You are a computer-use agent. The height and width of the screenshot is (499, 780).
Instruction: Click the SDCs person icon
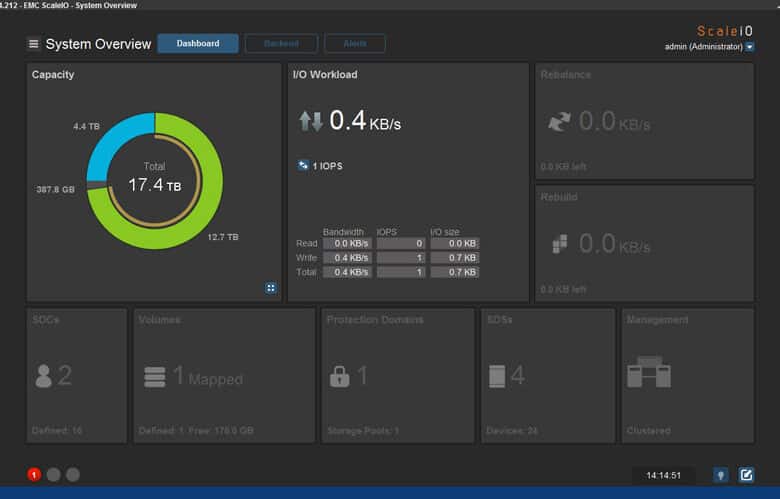(x=44, y=376)
